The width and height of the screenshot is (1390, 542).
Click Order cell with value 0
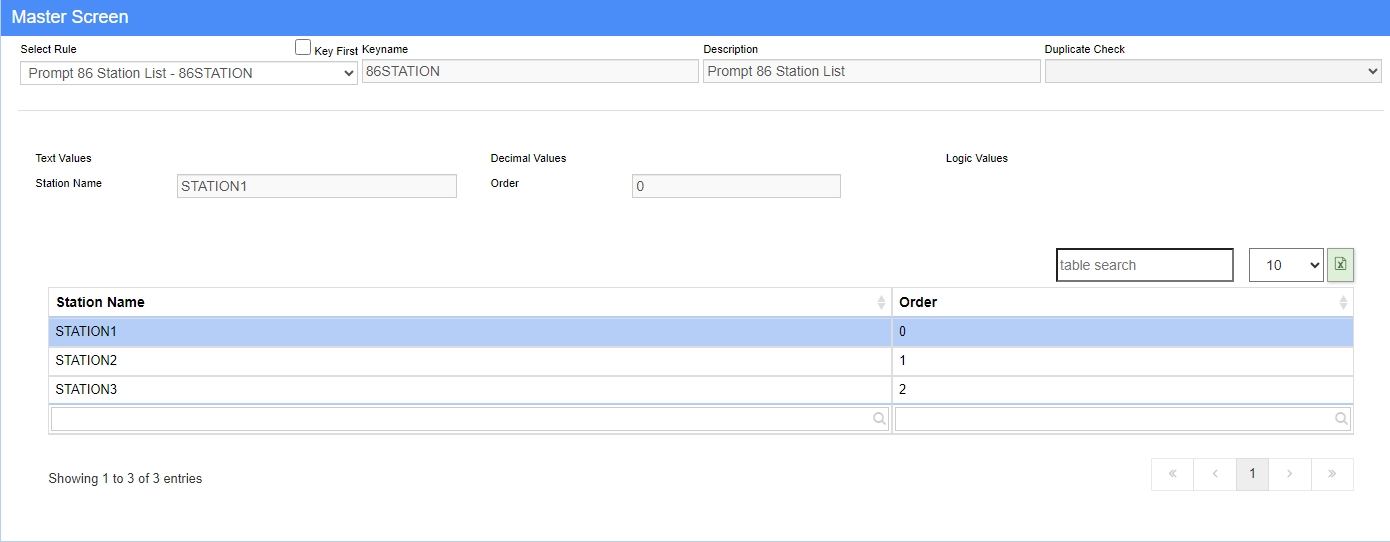pos(1122,332)
